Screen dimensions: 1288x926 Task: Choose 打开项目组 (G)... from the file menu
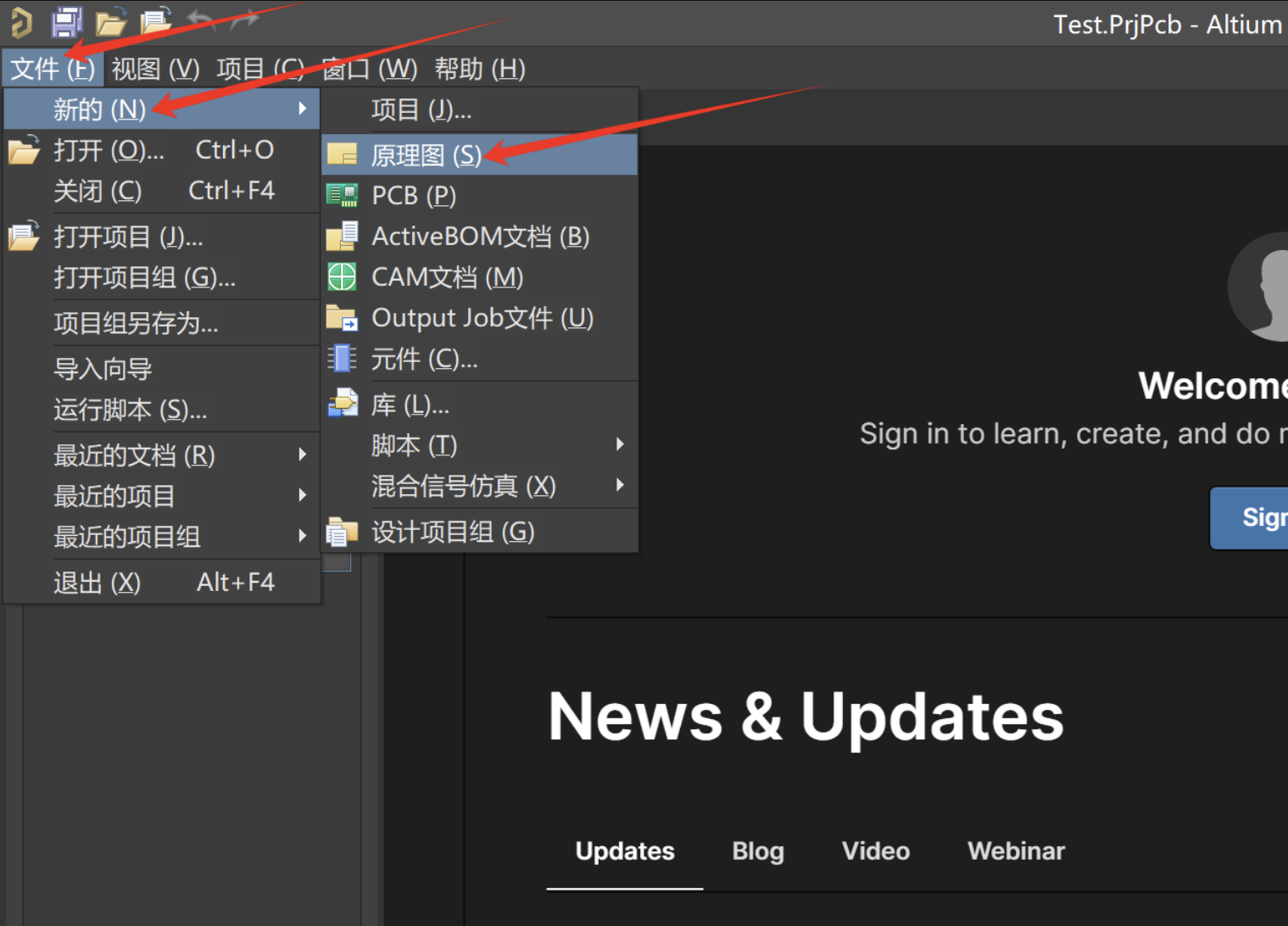pos(162,277)
